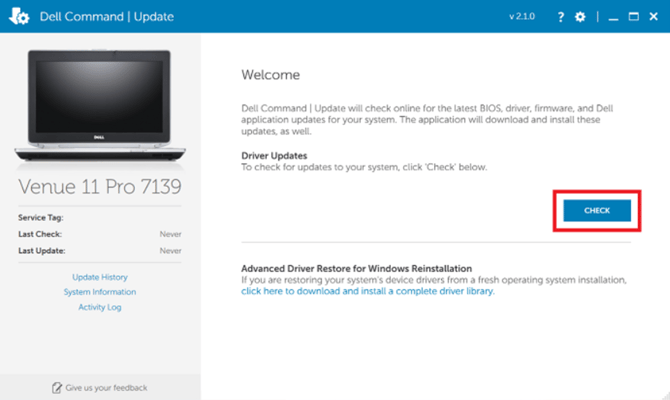670x400 pixels.
Task: Open settings via the gear icon
Action: click(x=580, y=17)
